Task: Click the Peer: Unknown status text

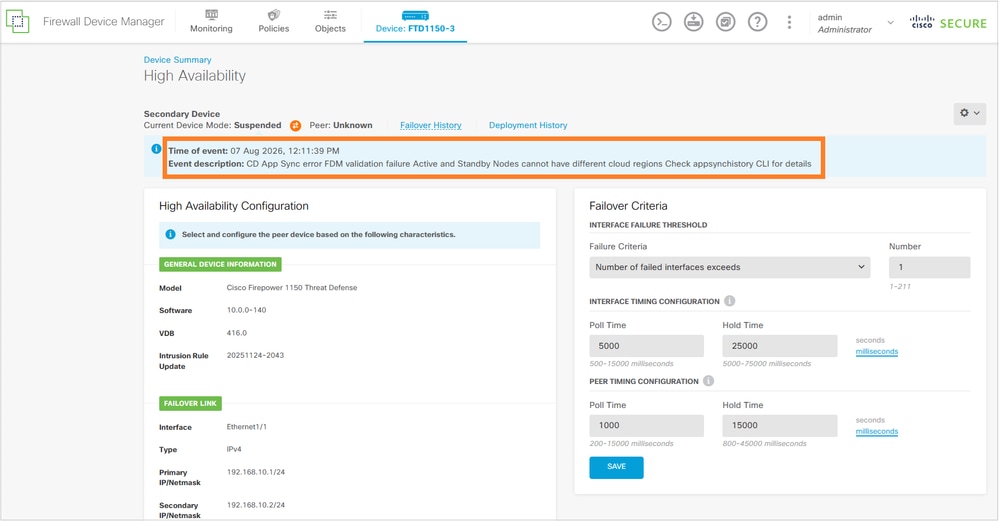Action: (341, 125)
